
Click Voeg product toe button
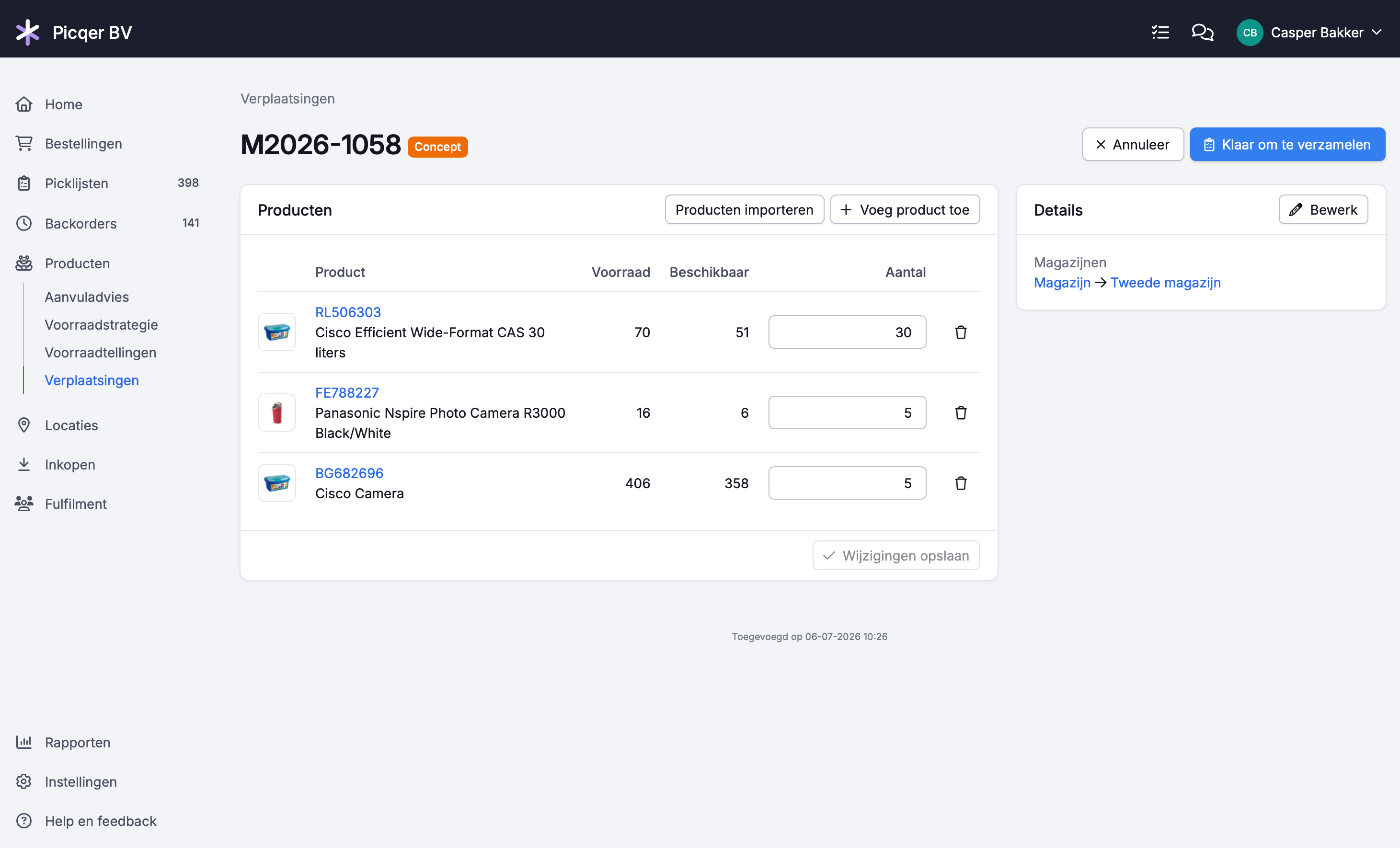click(905, 209)
